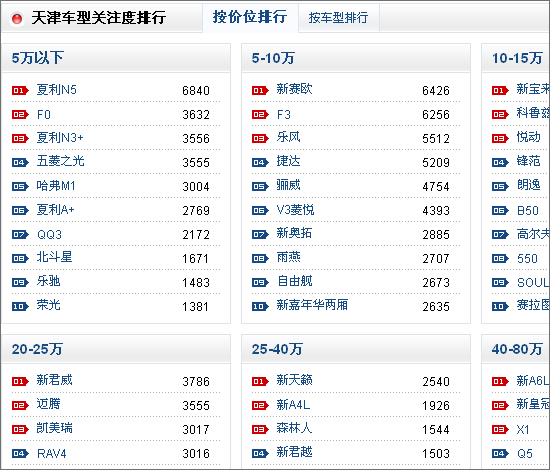Image resolution: width=550 pixels, height=470 pixels.
Task: Switch to the 按车型排行 tab
Action: pos(338,18)
